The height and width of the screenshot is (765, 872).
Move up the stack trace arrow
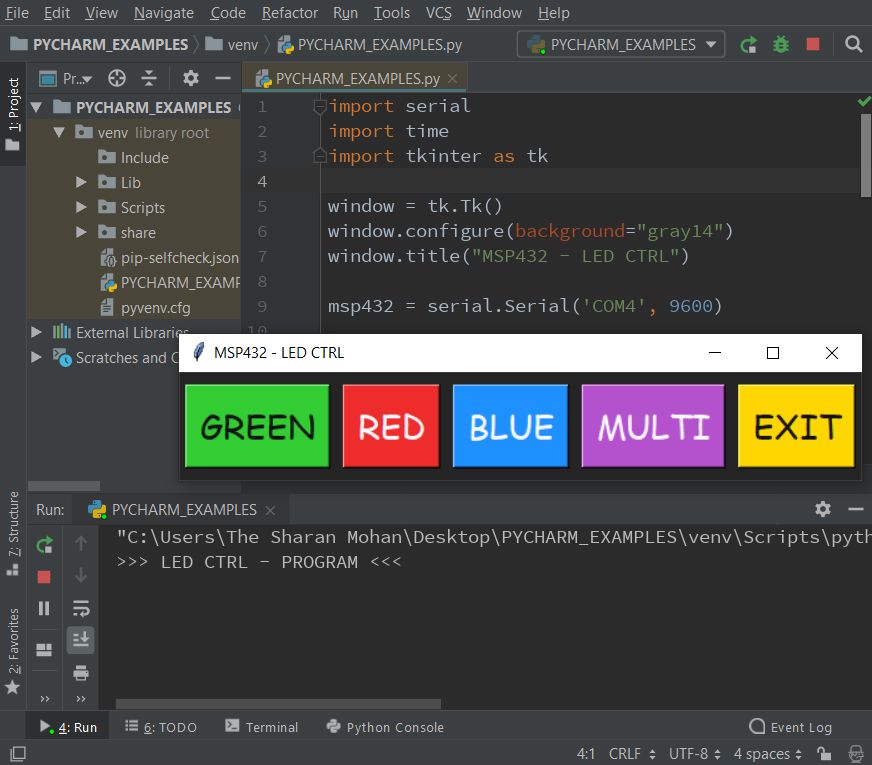pos(81,544)
